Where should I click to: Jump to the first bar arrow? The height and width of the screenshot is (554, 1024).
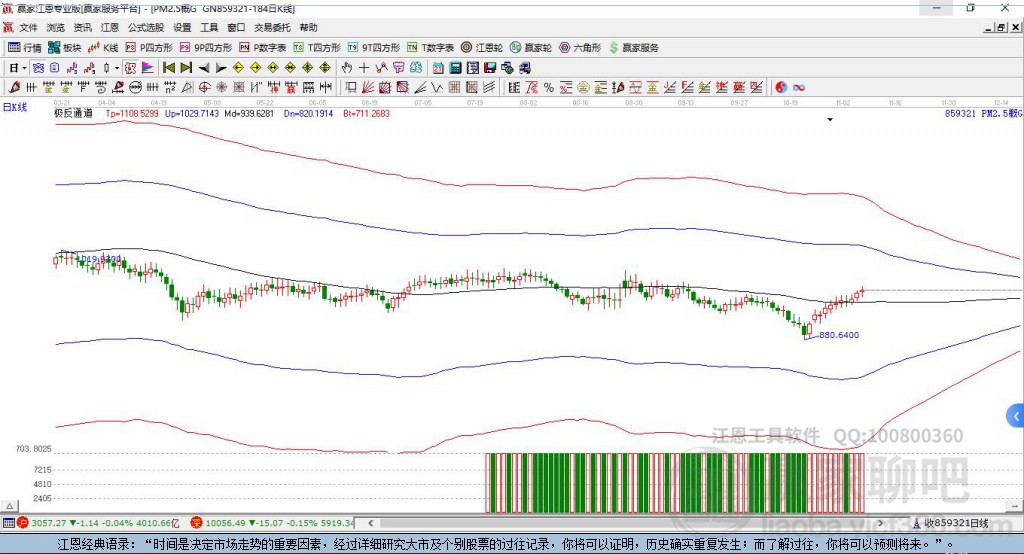coord(169,68)
